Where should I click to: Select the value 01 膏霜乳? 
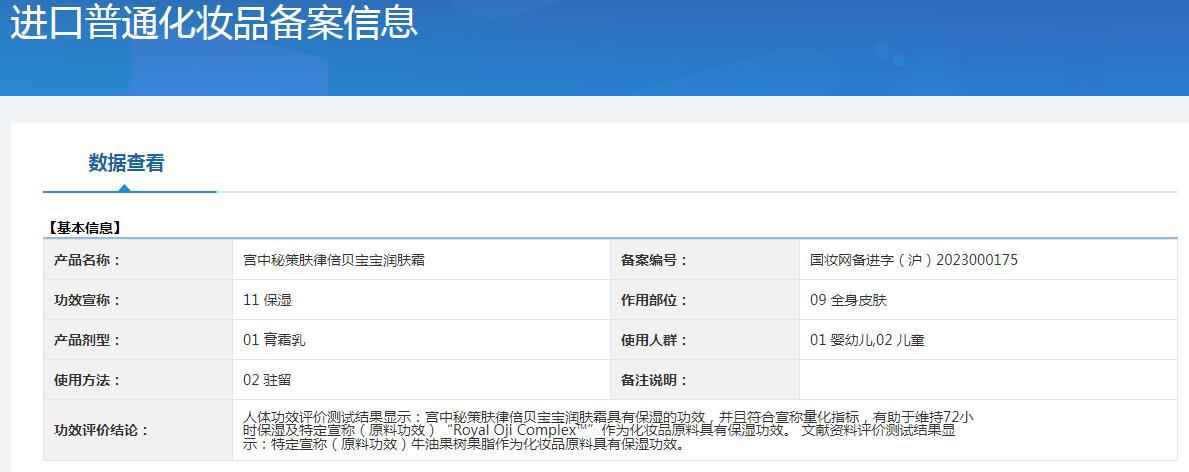click(275, 340)
